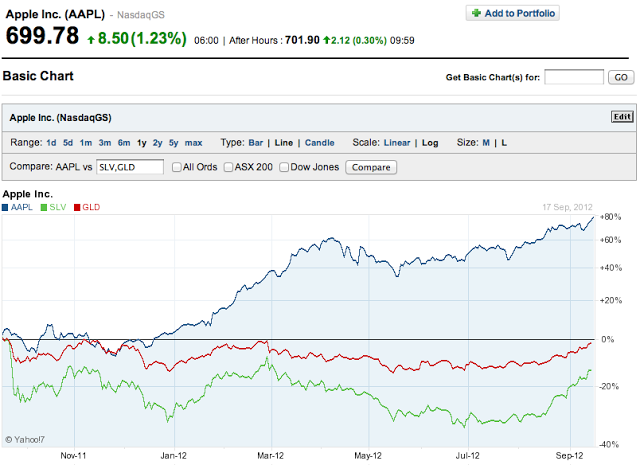Click the green SLV legend swatch
640x465 pixels.
pyautogui.click(x=44, y=207)
